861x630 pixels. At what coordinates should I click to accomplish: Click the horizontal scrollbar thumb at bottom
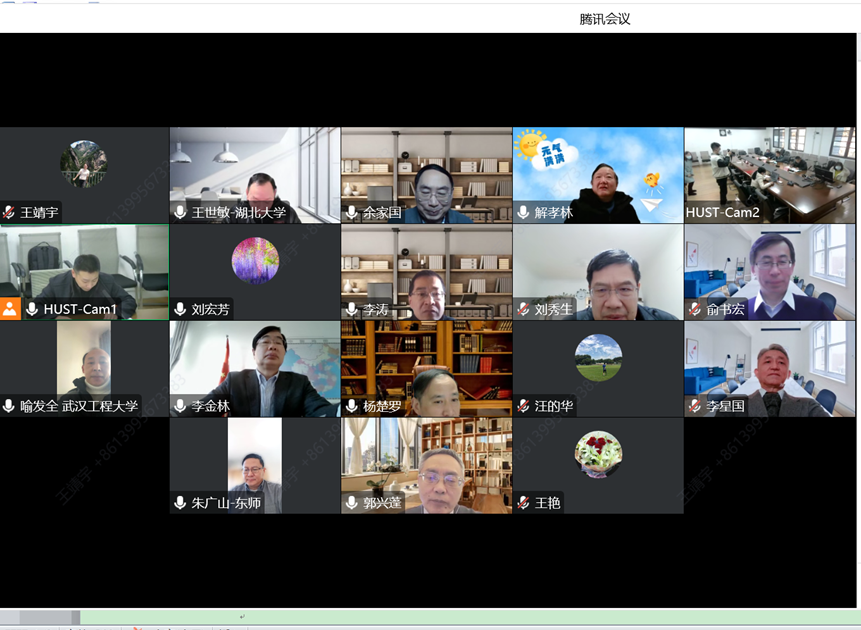click(48, 617)
